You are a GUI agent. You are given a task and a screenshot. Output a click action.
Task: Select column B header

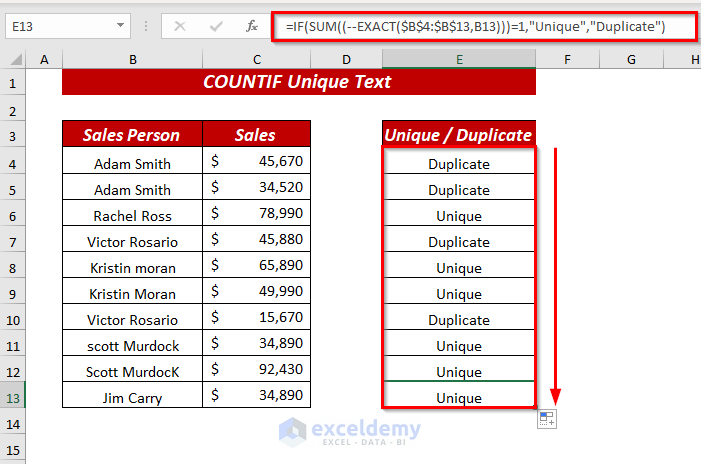132,59
